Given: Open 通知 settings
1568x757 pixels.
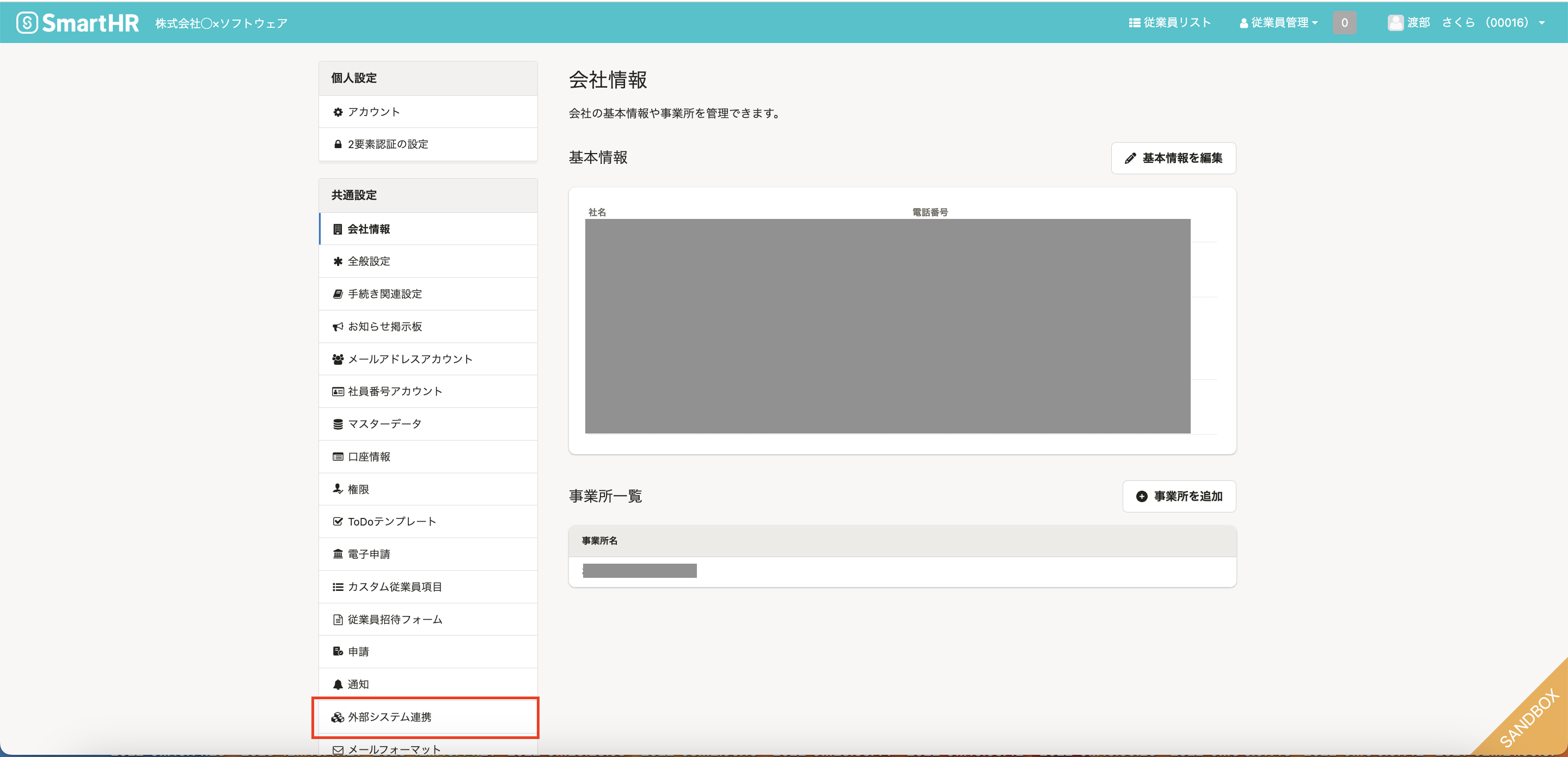Looking at the screenshot, I should click(x=428, y=685).
